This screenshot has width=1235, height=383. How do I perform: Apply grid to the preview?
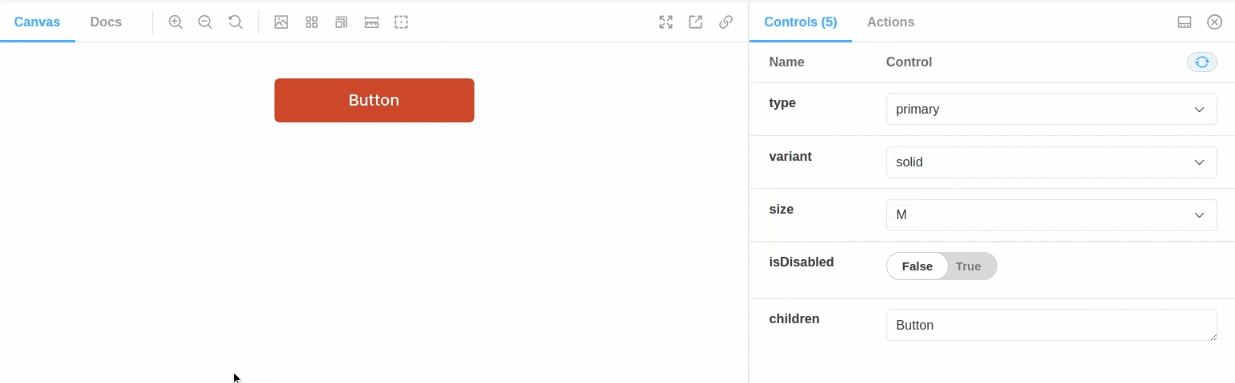311,22
